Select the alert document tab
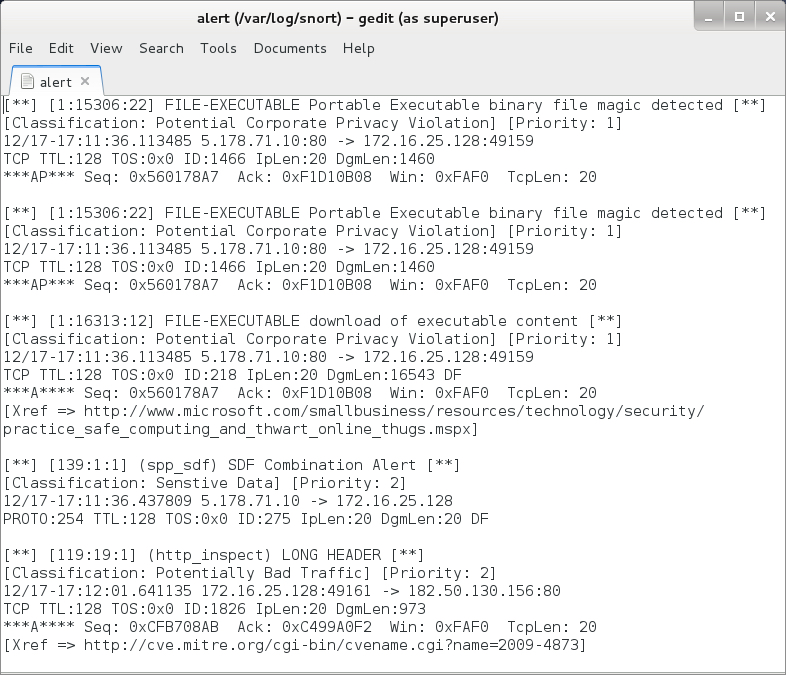Screen dimensions: 786x675 [x=56, y=81]
